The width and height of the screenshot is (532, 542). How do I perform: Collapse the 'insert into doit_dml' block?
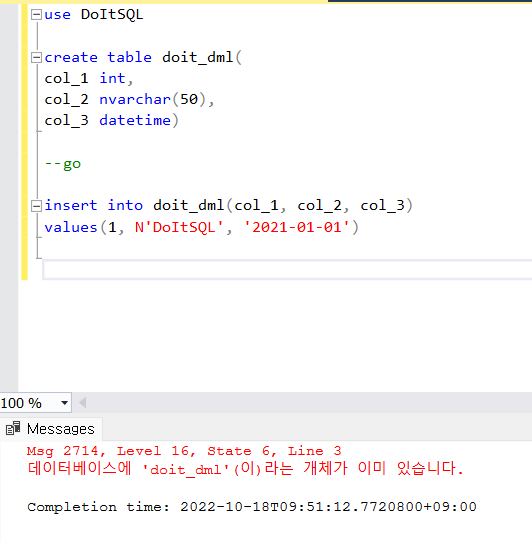pyautogui.click(x=36, y=206)
